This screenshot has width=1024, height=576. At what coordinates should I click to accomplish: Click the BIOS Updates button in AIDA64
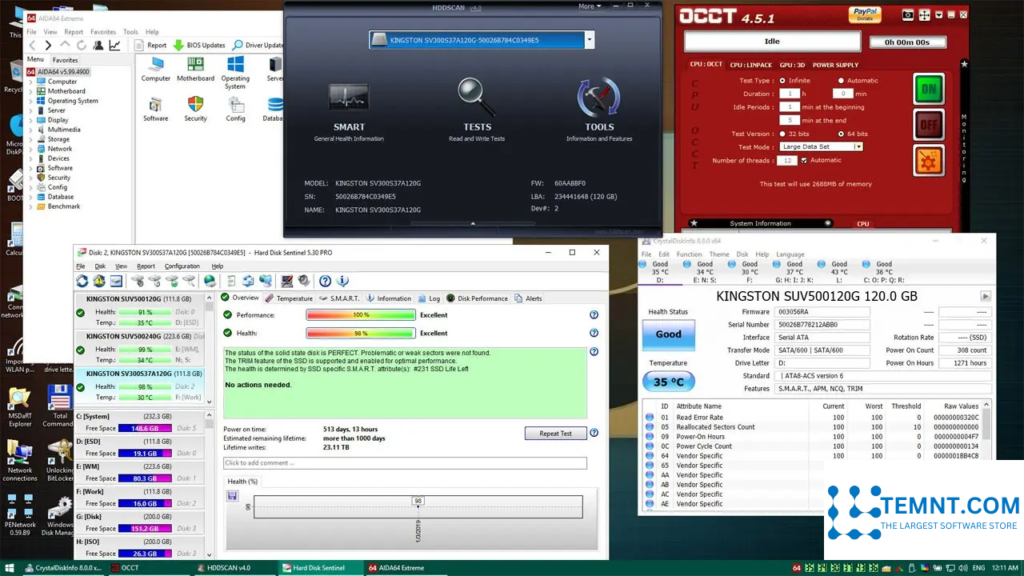point(200,45)
